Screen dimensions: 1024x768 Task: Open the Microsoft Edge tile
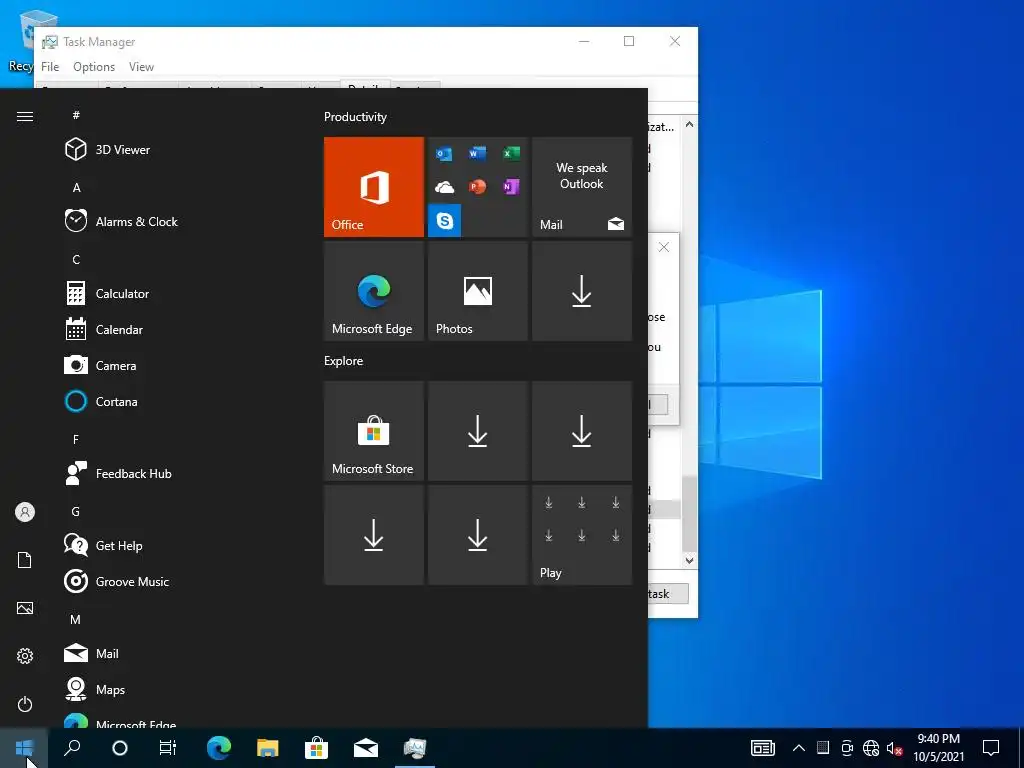pos(374,291)
